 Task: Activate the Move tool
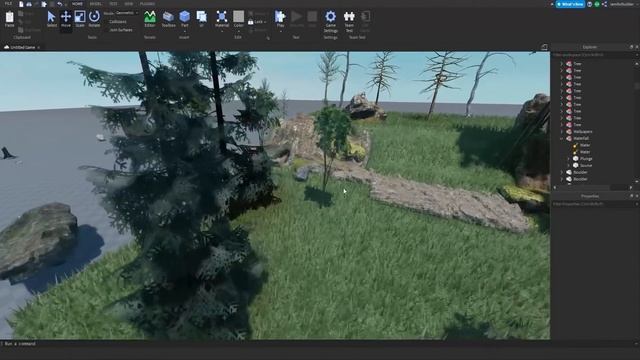click(66, 19)
